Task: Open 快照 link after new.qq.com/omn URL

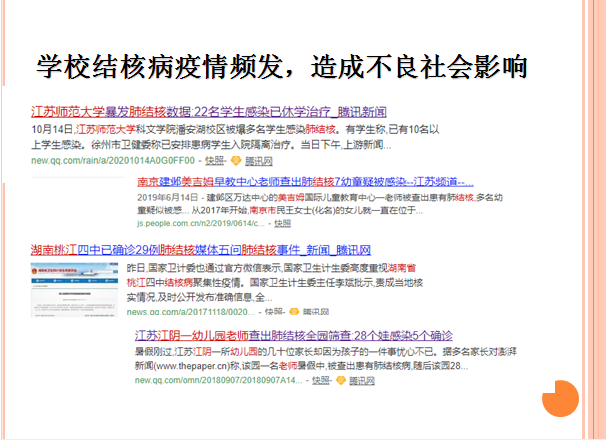Action: pos(321,380)
